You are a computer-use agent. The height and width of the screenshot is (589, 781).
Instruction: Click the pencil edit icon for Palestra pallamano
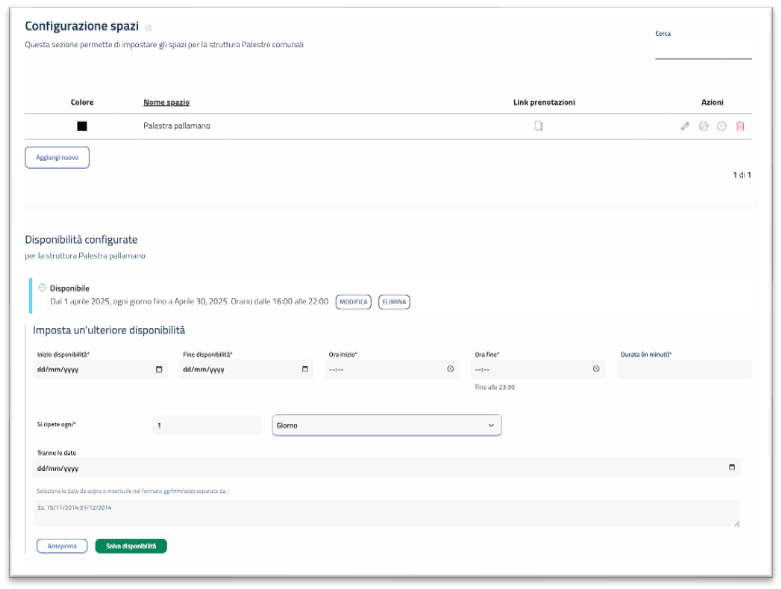(x=685, y=126)
